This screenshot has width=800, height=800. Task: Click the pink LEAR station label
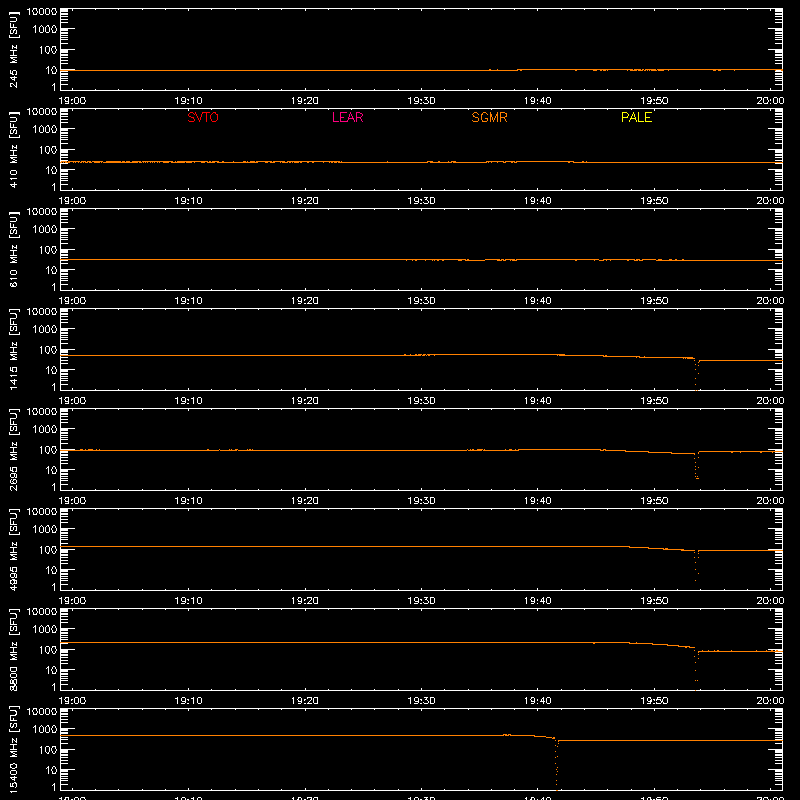[x=347, y=117]
